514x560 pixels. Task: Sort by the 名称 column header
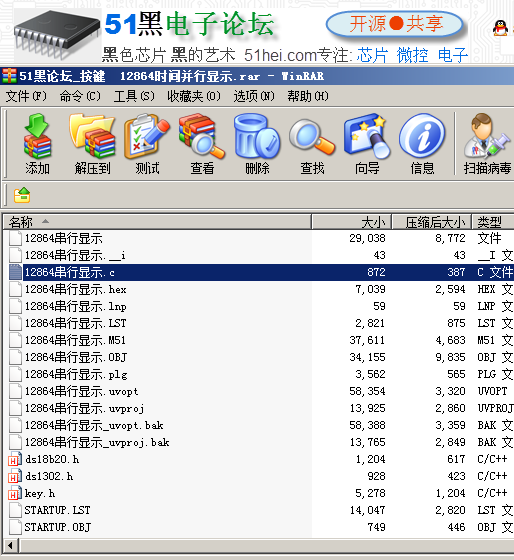pyautogui.click(x=157, y=222)
